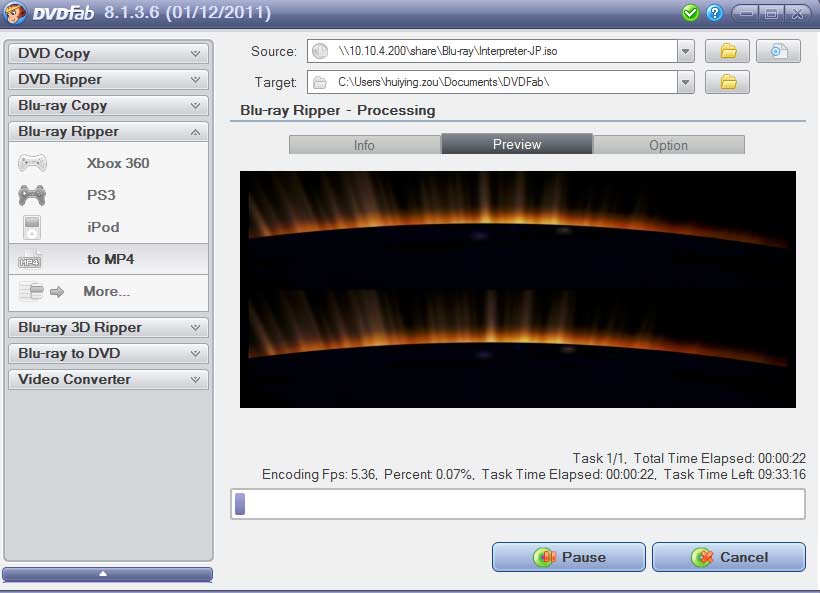Screen dimensions: 820x593
Task: Collapse sidebar using bottom arrow bar
Action: click(108, 574)
